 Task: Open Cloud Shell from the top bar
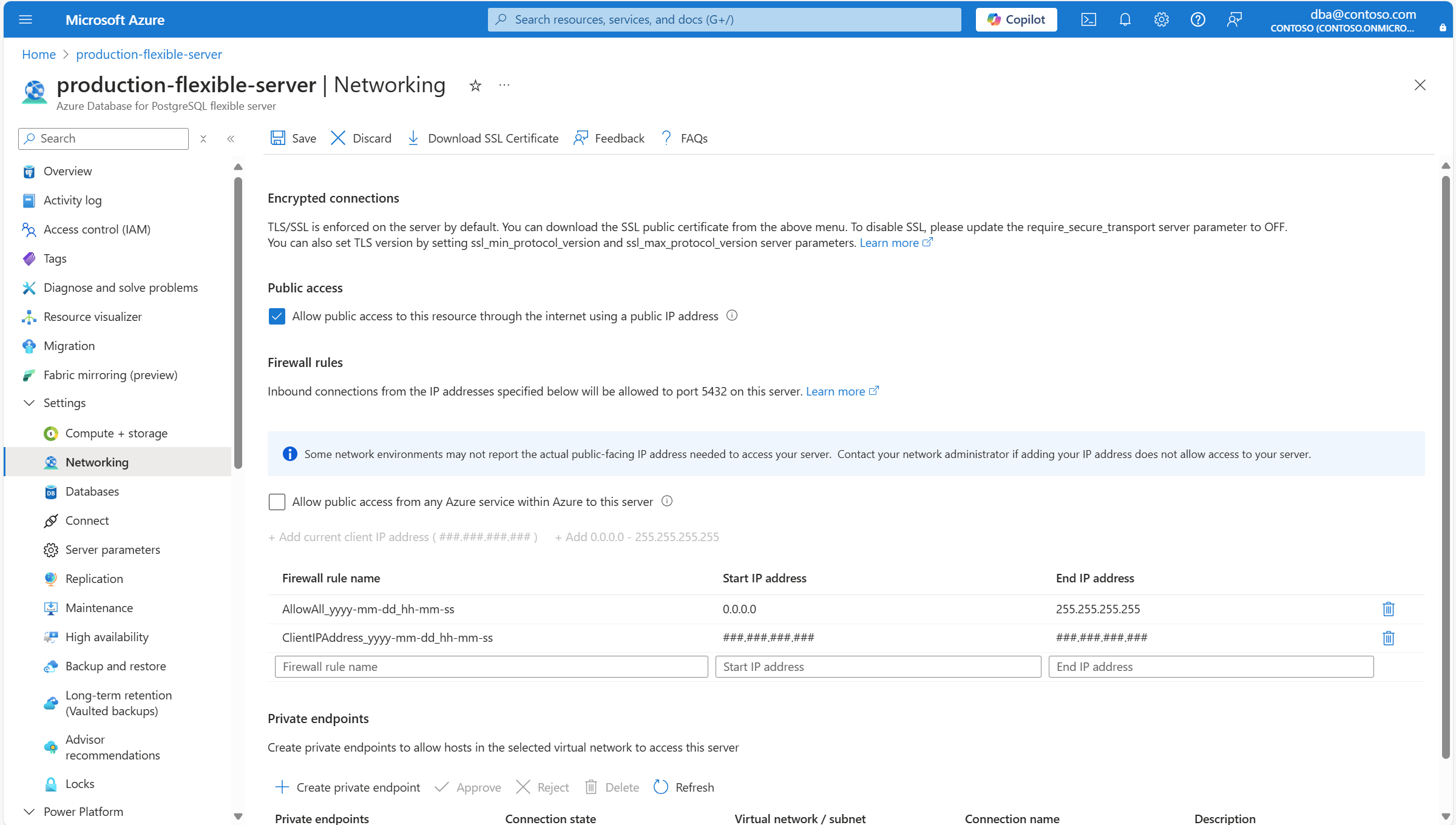coord(1088,19)
